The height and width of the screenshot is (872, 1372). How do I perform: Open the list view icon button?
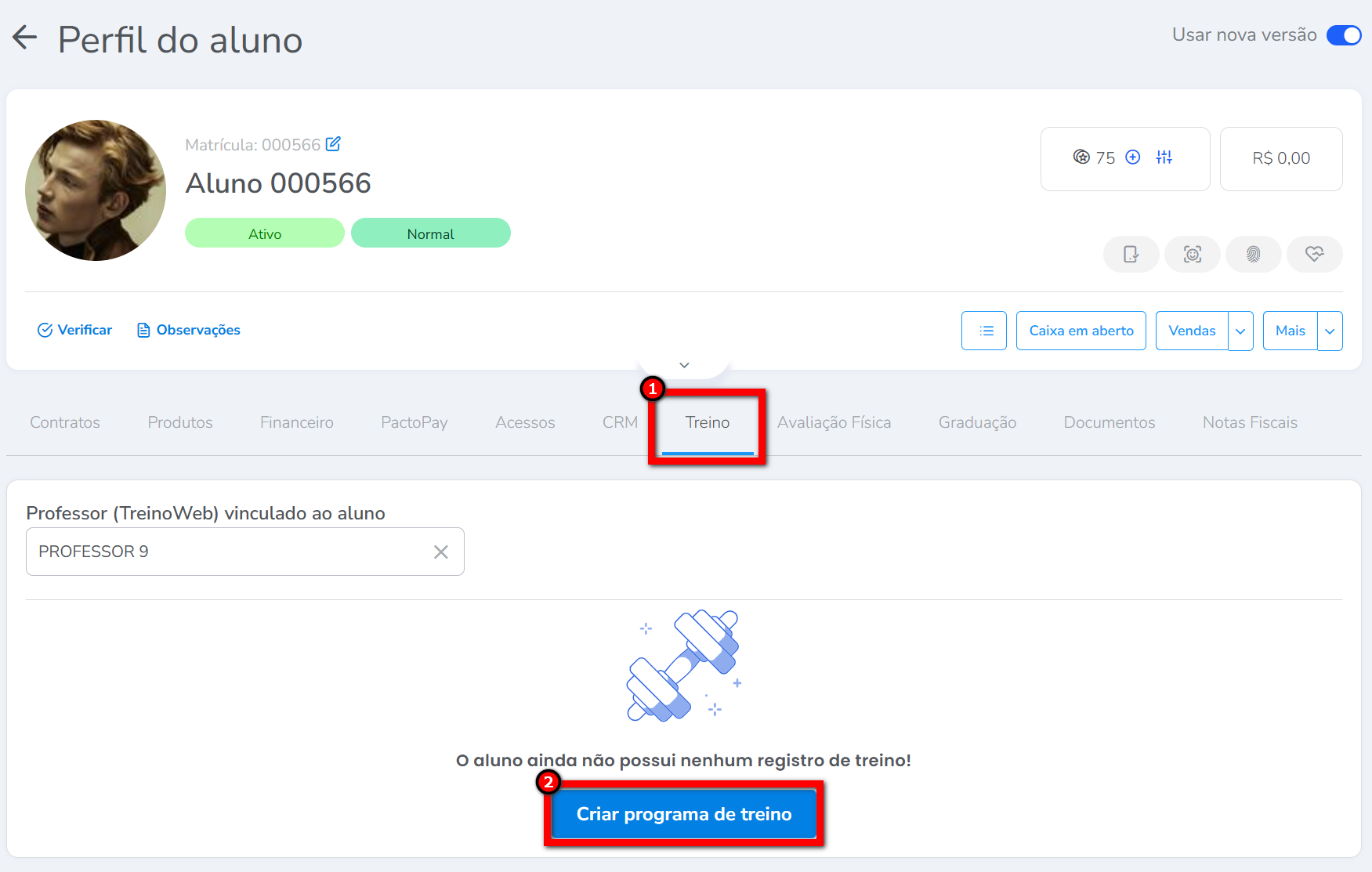pos(983,331)
